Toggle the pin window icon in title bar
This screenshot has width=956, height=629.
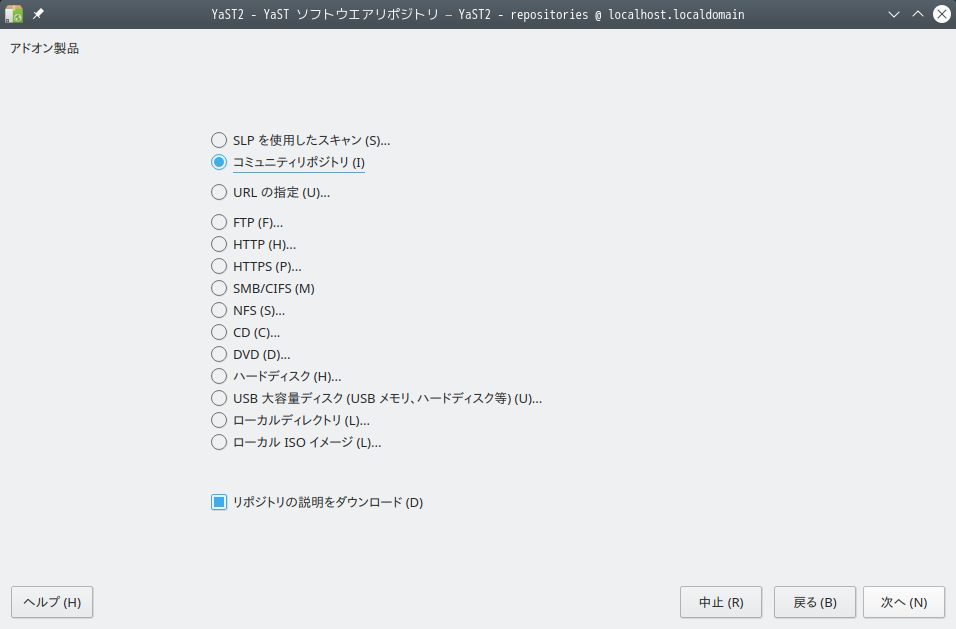(38, 14)
